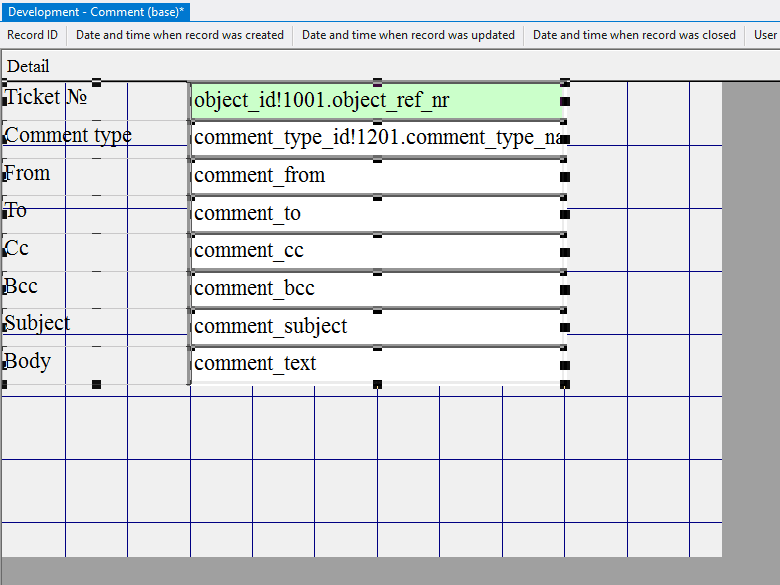Click the record closed date header
The height and width of the screenshot is (585, 780).
[x=634, y=35]
